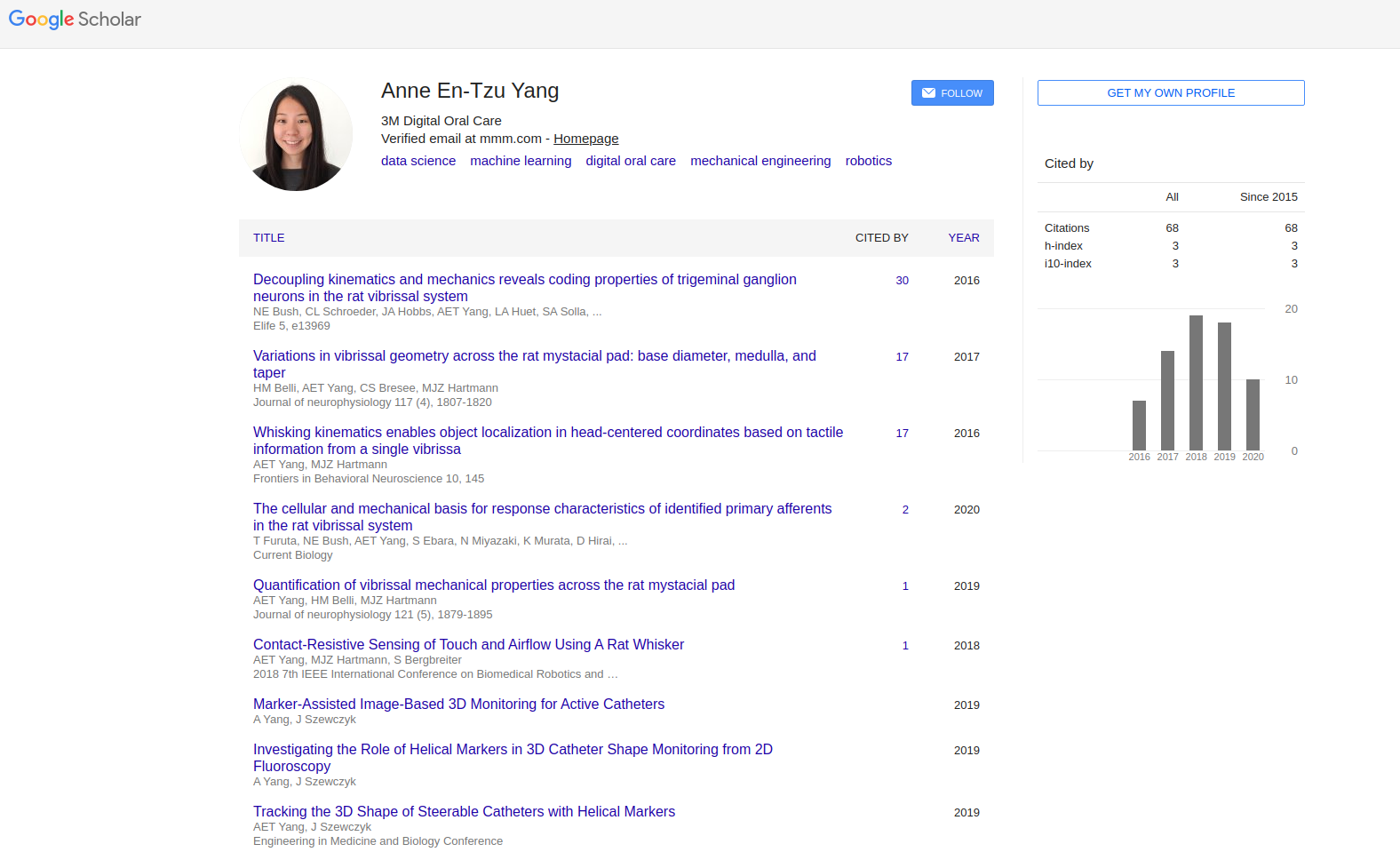This screenshot has height=852, width=1400.
Task: Open the Homepage link
Action: pyautogui.click(x=586, y=139)
